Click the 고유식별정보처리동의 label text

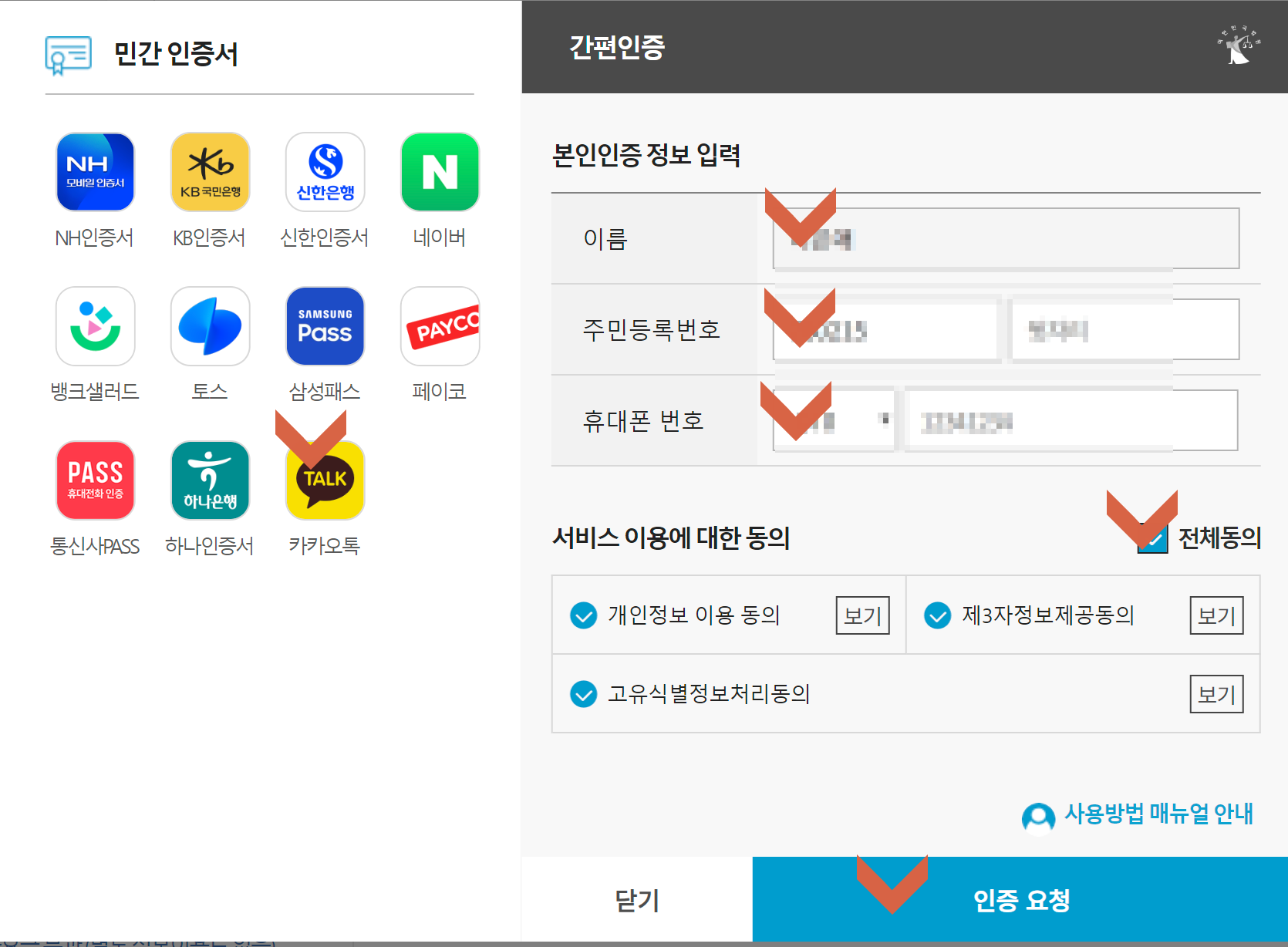coord(709,694)
